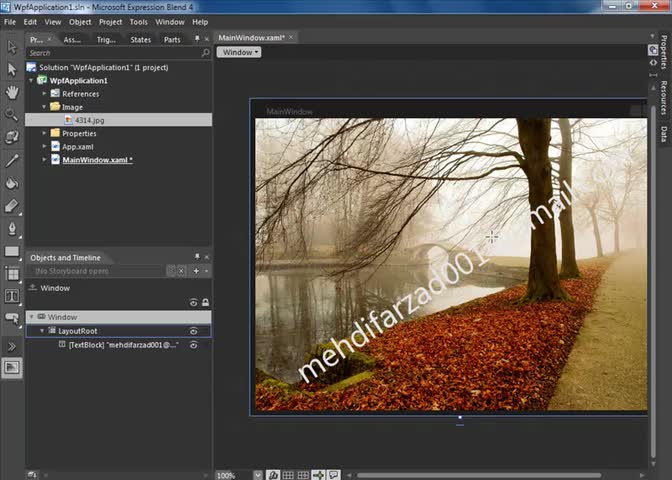Expand the References node
Screen dimensions: 672x480
coord(44,93)
